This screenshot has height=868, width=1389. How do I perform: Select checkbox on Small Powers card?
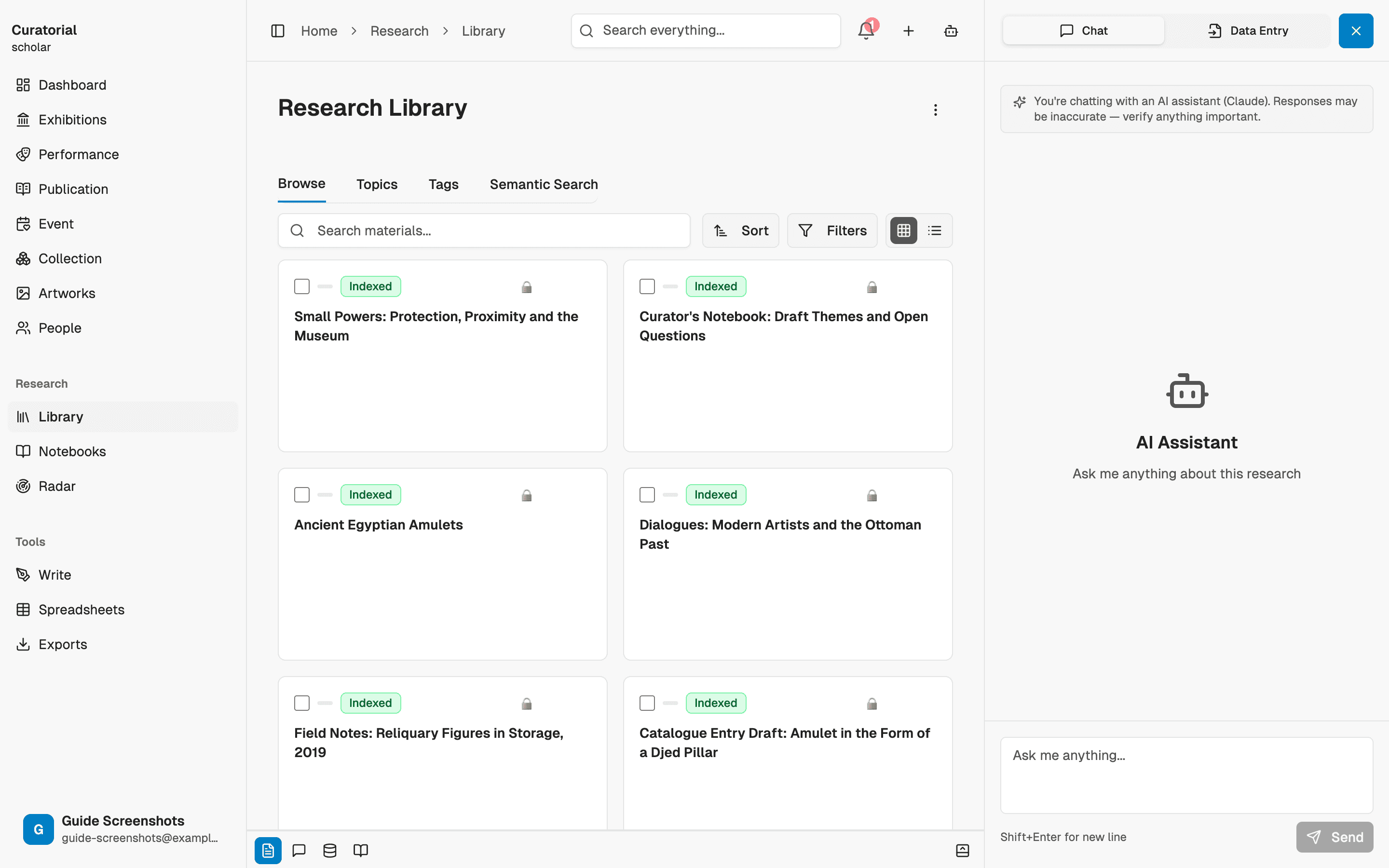302,286
